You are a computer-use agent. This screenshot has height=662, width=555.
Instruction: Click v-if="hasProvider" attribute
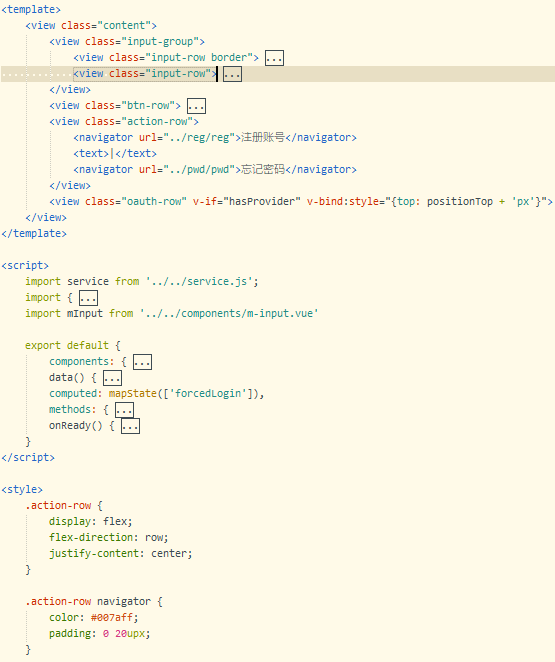click(247, 202)
